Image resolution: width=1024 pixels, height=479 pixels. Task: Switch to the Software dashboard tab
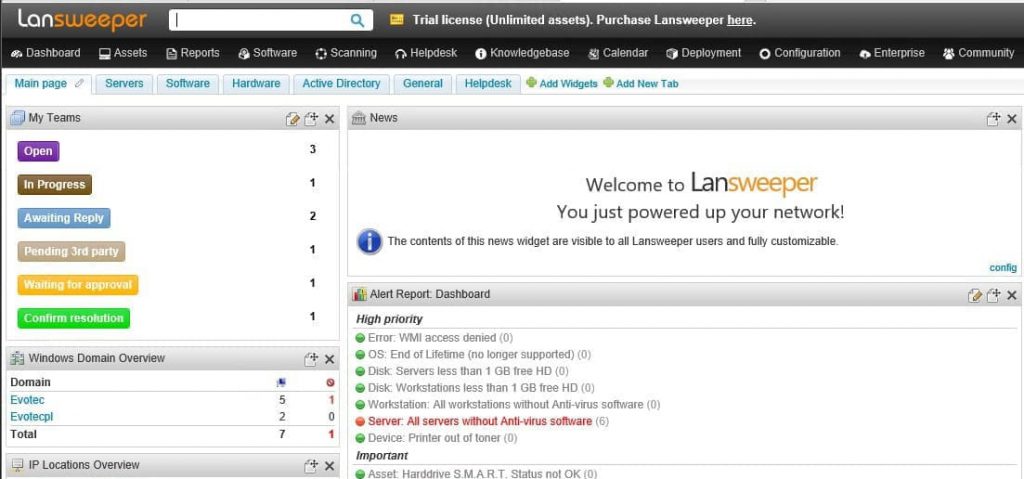click(x=187, y=84)
